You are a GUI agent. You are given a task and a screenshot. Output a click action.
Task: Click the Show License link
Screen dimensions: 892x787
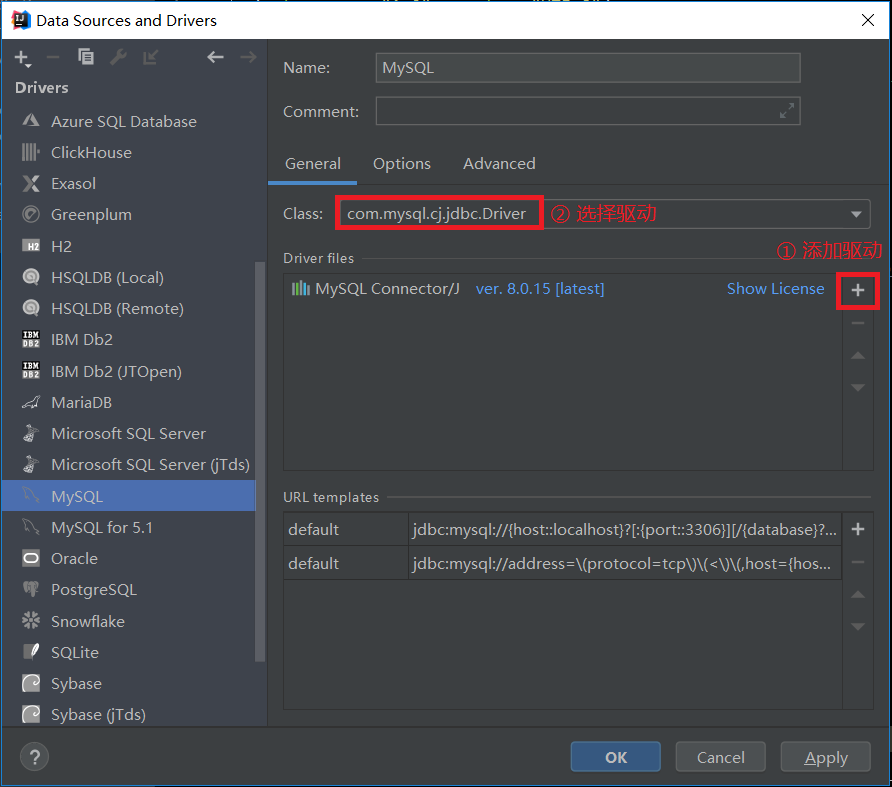click(775, 288)
